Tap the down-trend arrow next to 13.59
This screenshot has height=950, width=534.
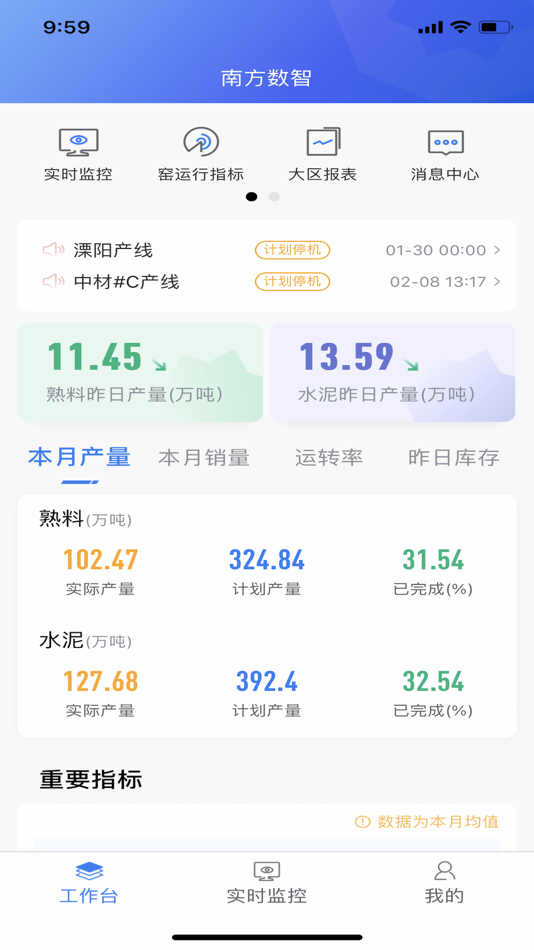(411, 365)
